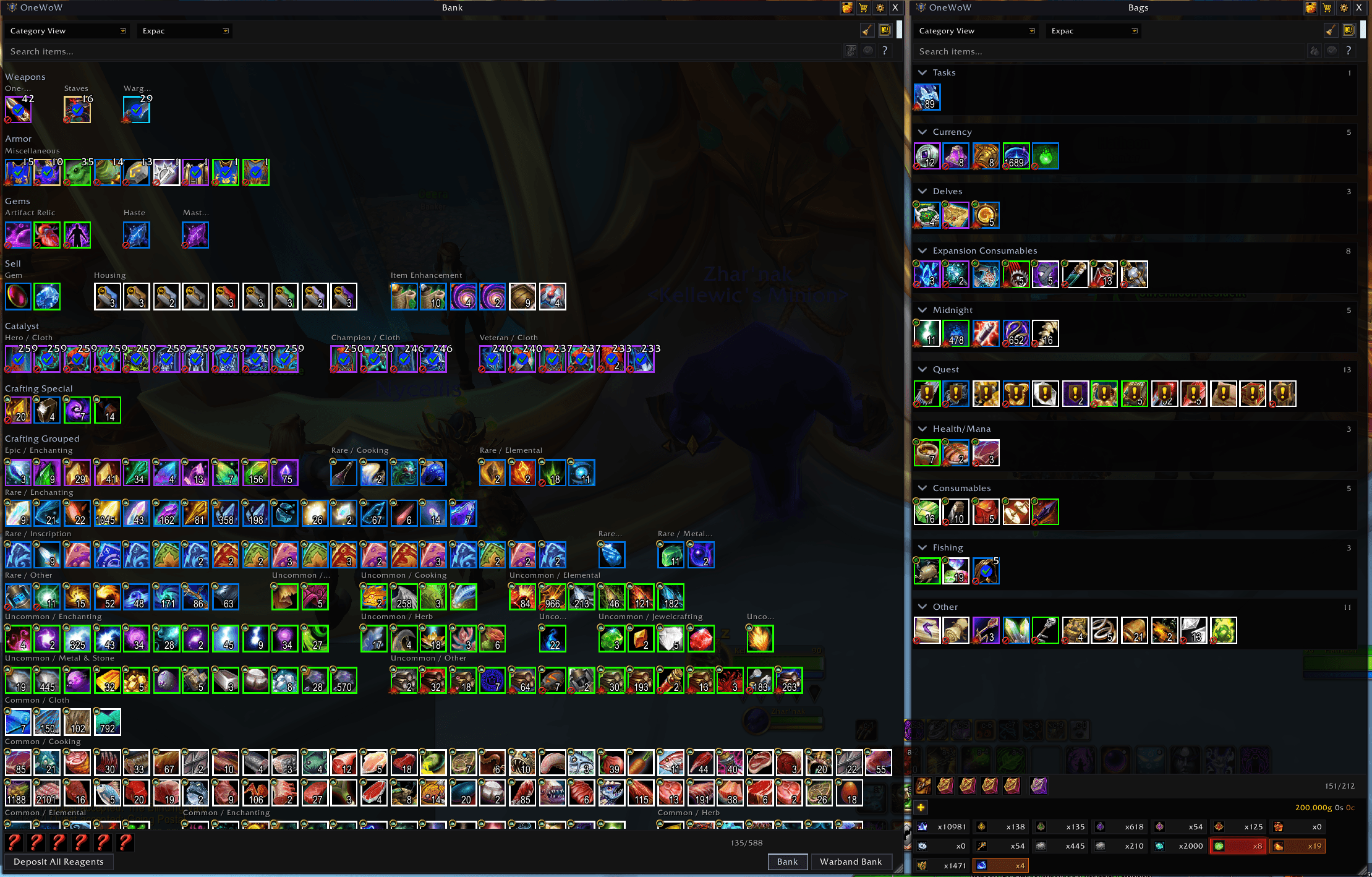
Task: Click the broom cleanup icon in Bank window
Action: [x=867, y=30]
